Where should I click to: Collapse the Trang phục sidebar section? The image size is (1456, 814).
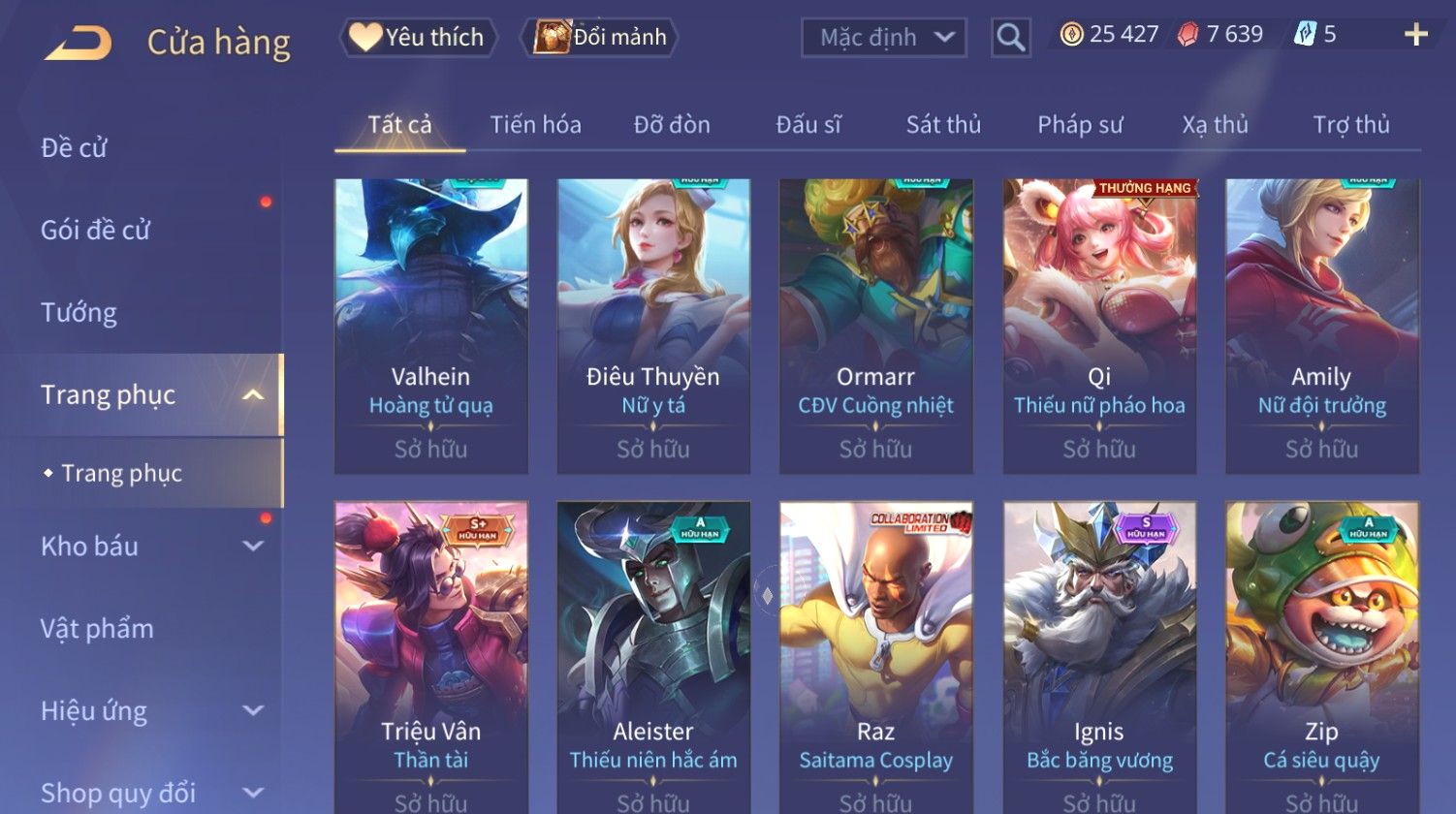tap(253, 394)
